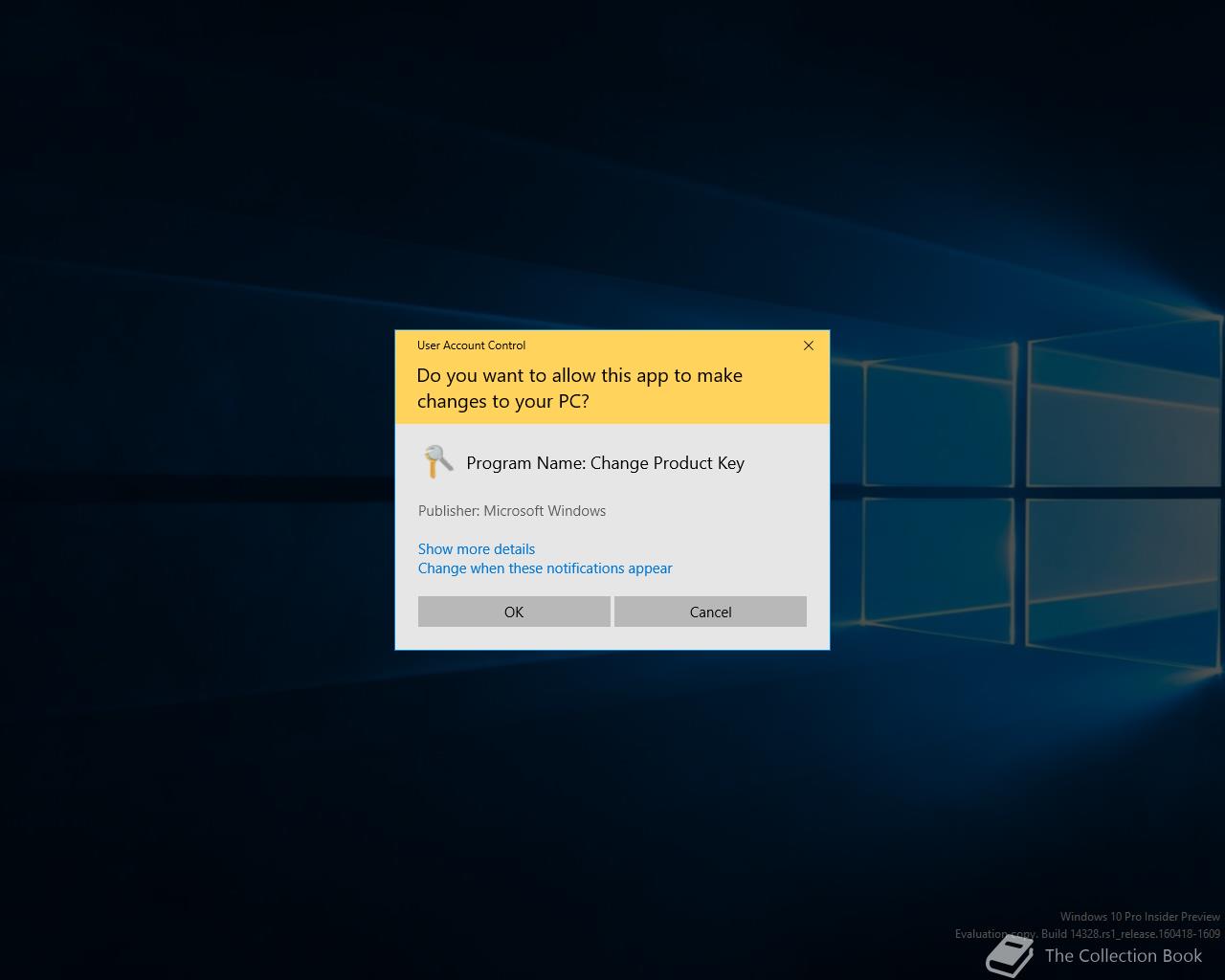Select the Program Name: Change Product Key text

point(605,463)
